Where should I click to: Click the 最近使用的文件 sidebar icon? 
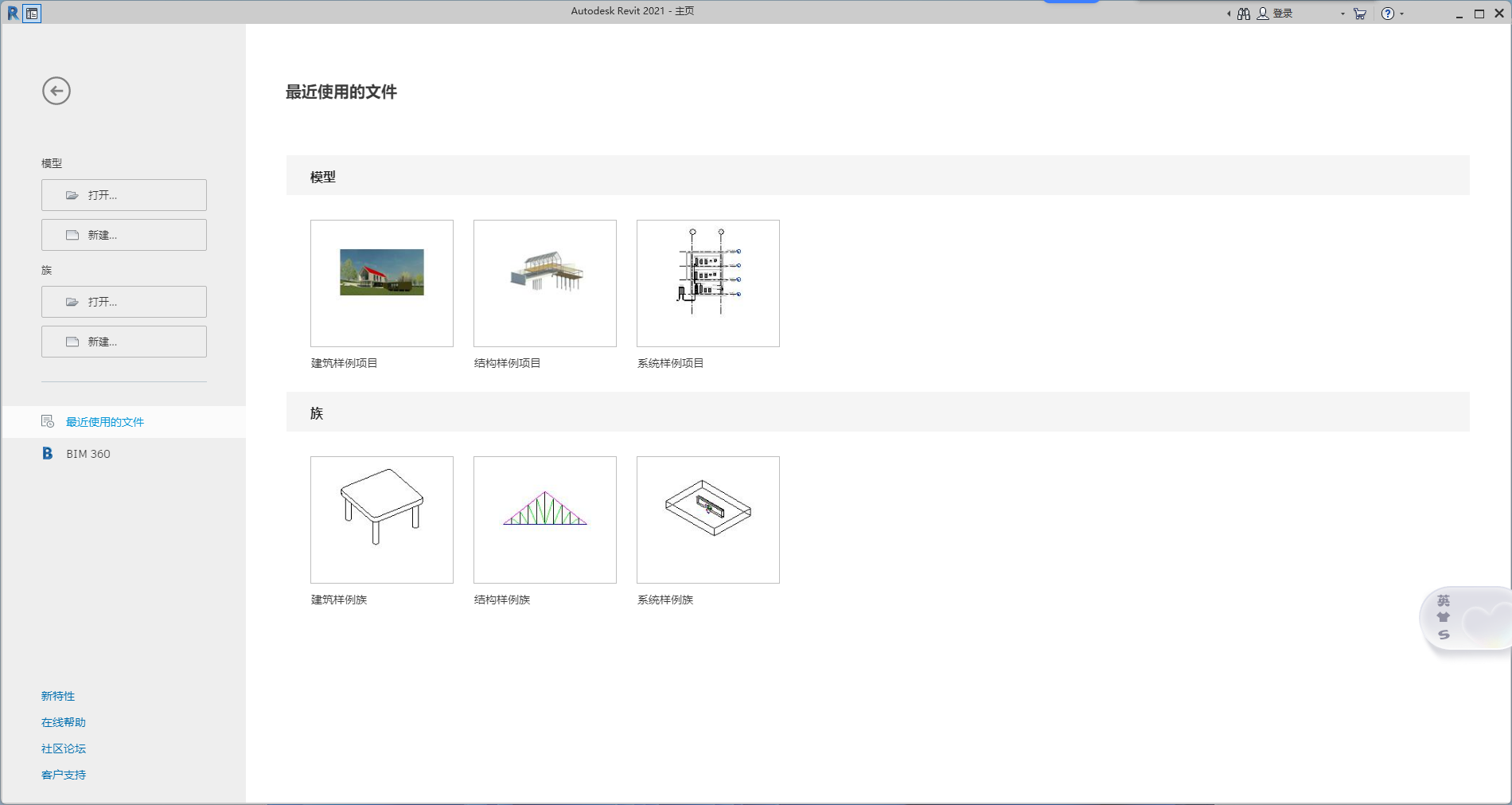(46, 421)
